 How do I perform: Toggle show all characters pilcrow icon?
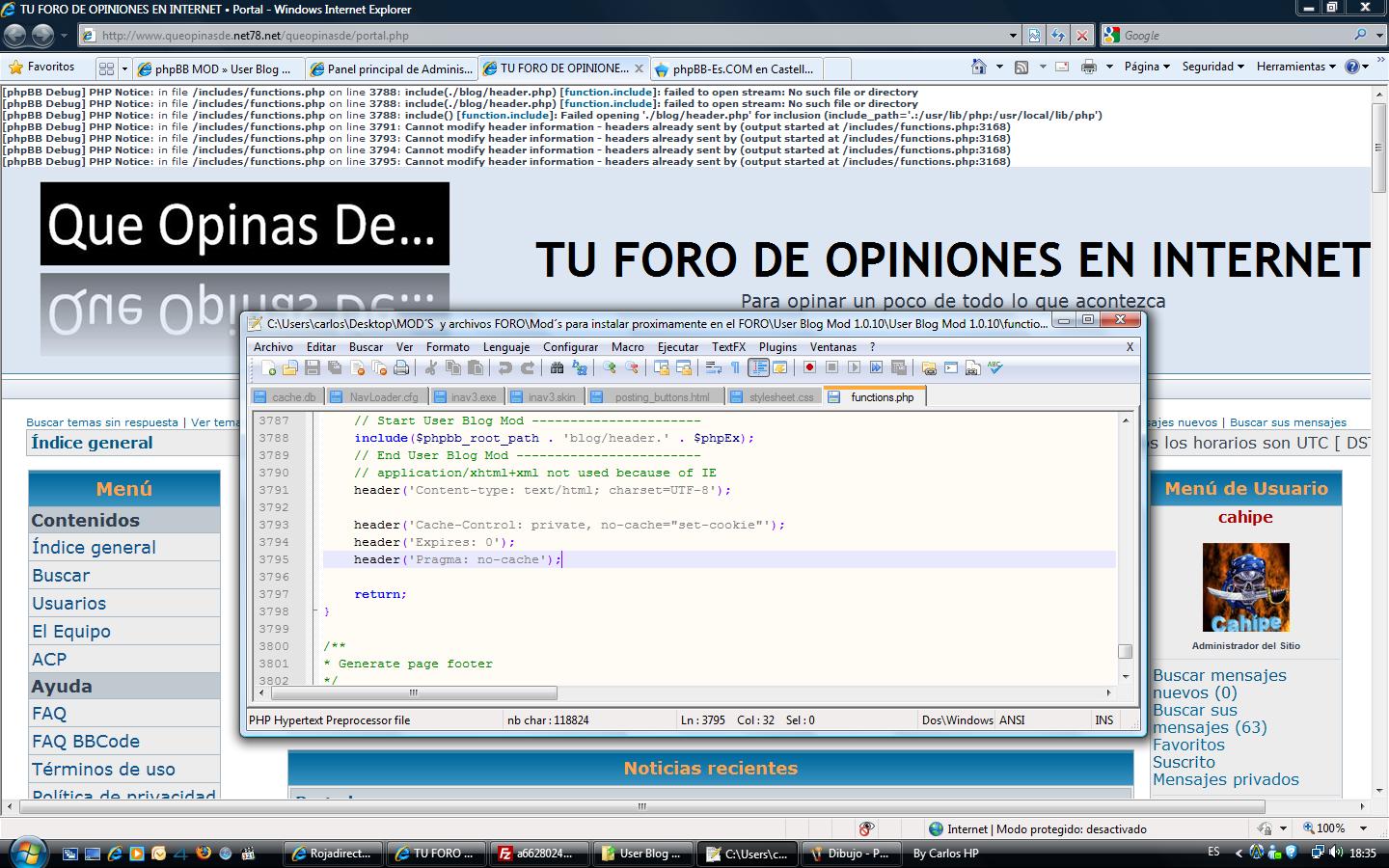click(736, 367)
